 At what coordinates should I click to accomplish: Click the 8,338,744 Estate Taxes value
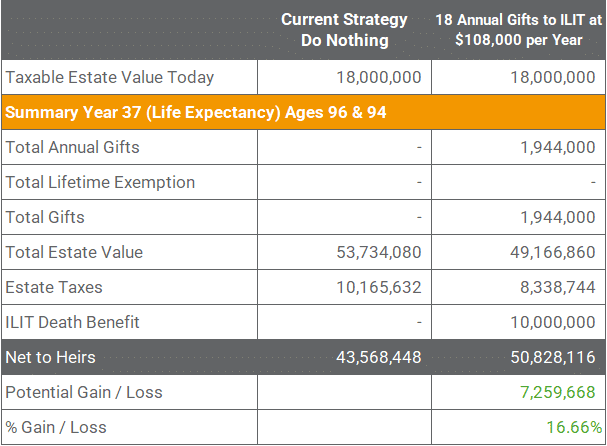tap(557, 287)
